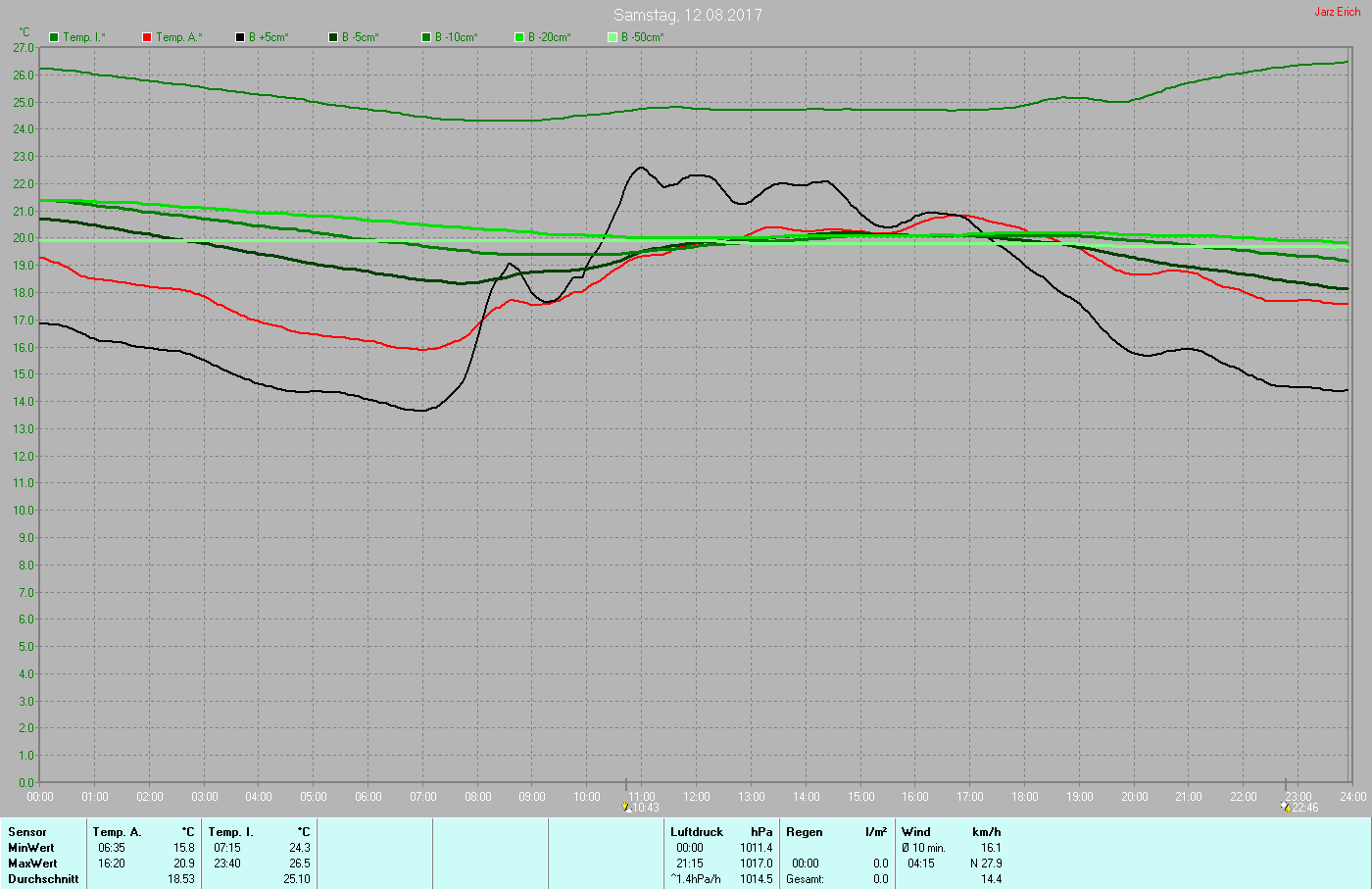The width and height of the screenshot is (1372, 889).
Task: Click the Temp. I.* legend label
Action: (x=84, y=37)
